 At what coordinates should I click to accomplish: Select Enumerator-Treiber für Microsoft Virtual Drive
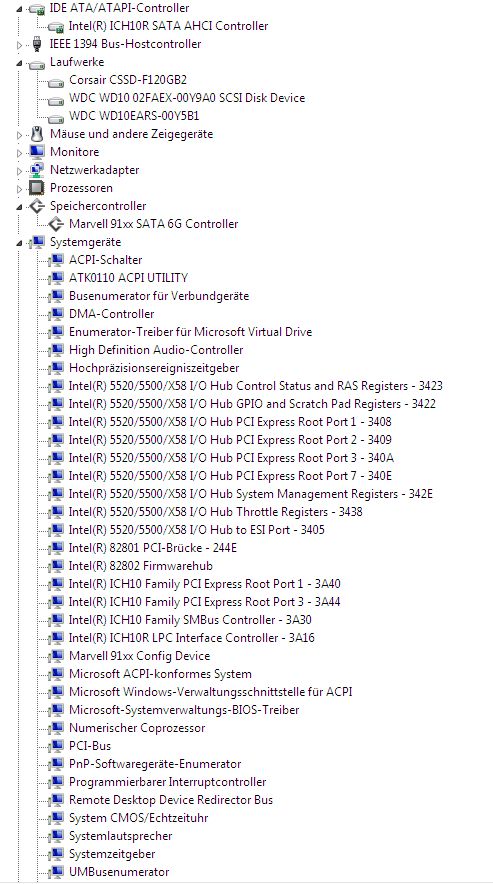[x=191, y=332]
